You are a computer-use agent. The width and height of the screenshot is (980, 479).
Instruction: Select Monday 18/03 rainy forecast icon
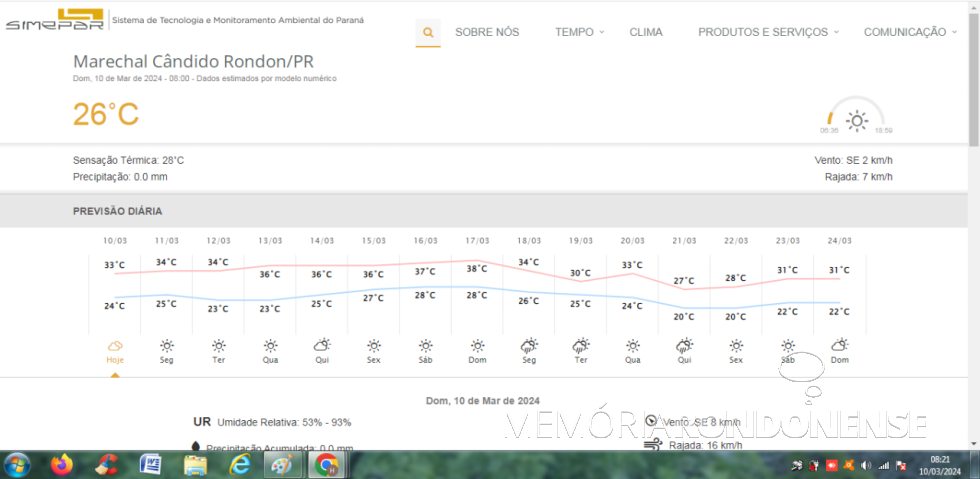click(529, 345)
